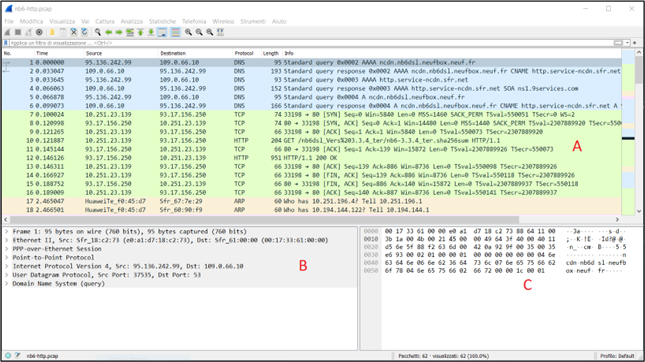Select packet 18 ARP Who has 10.194.144.122
Screen dimensions: 645x362
tap(312, 210)
